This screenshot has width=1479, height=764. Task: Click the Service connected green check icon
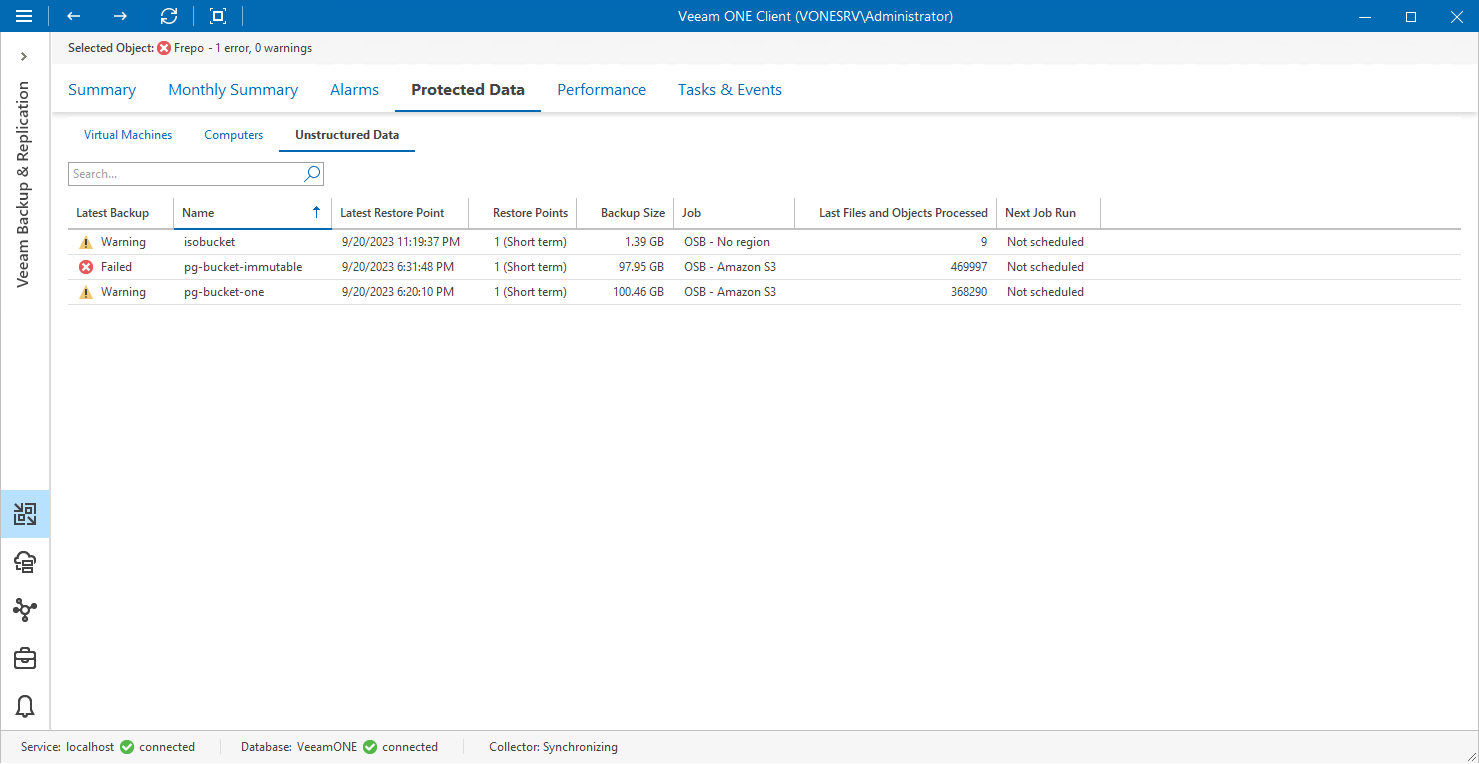tap(127, 747)
